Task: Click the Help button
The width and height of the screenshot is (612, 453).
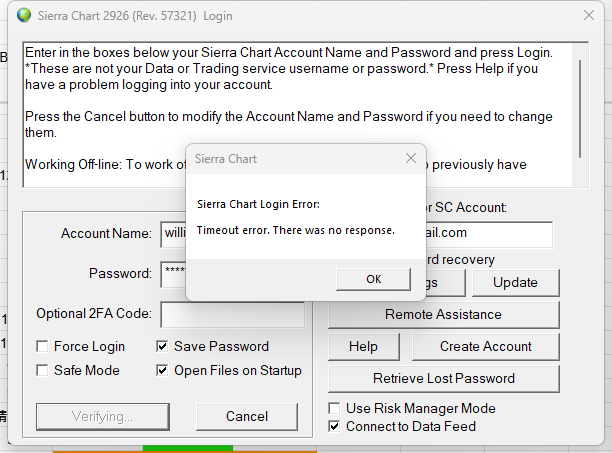Action: 363,346
